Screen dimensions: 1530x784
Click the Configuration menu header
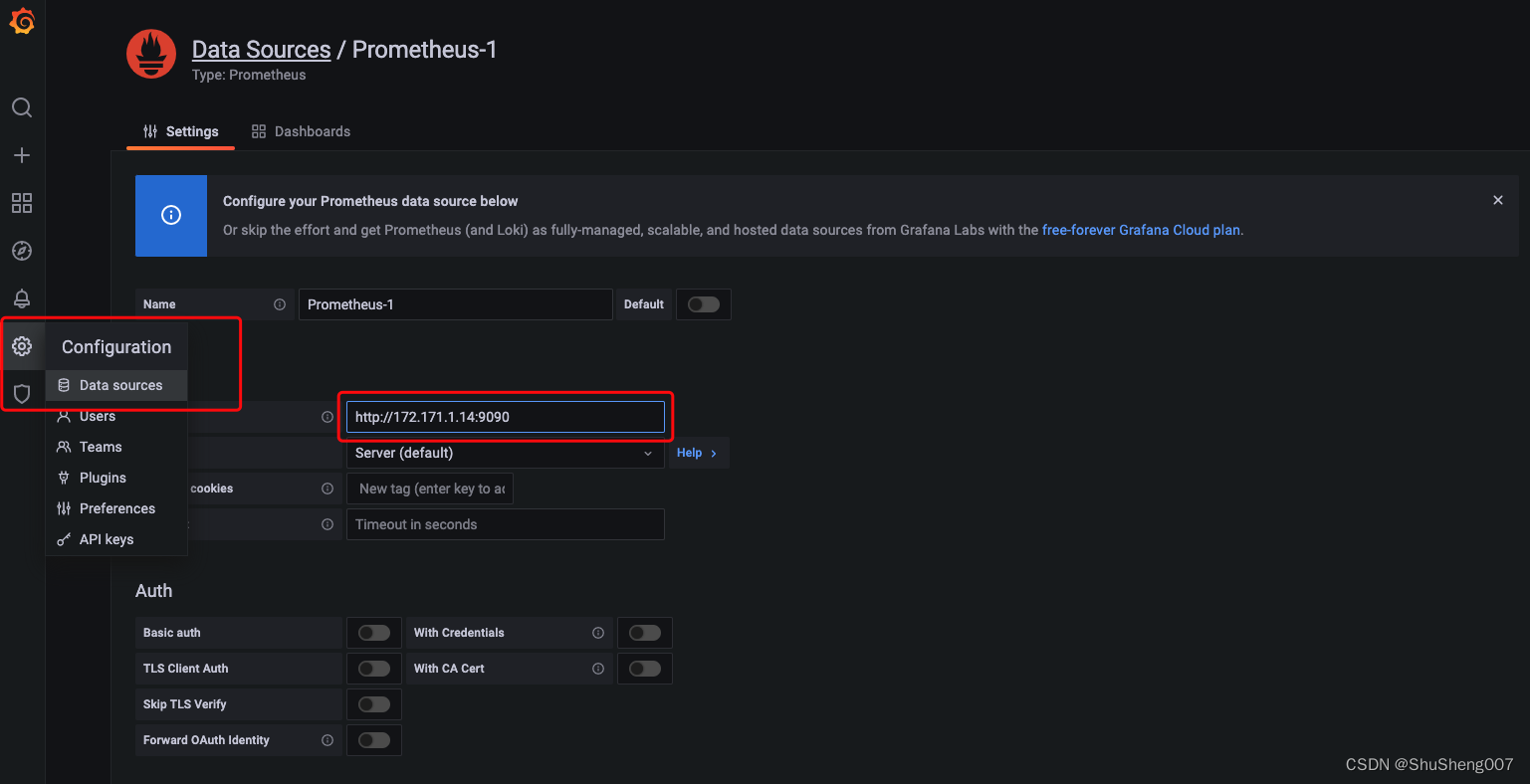(116, 347)
